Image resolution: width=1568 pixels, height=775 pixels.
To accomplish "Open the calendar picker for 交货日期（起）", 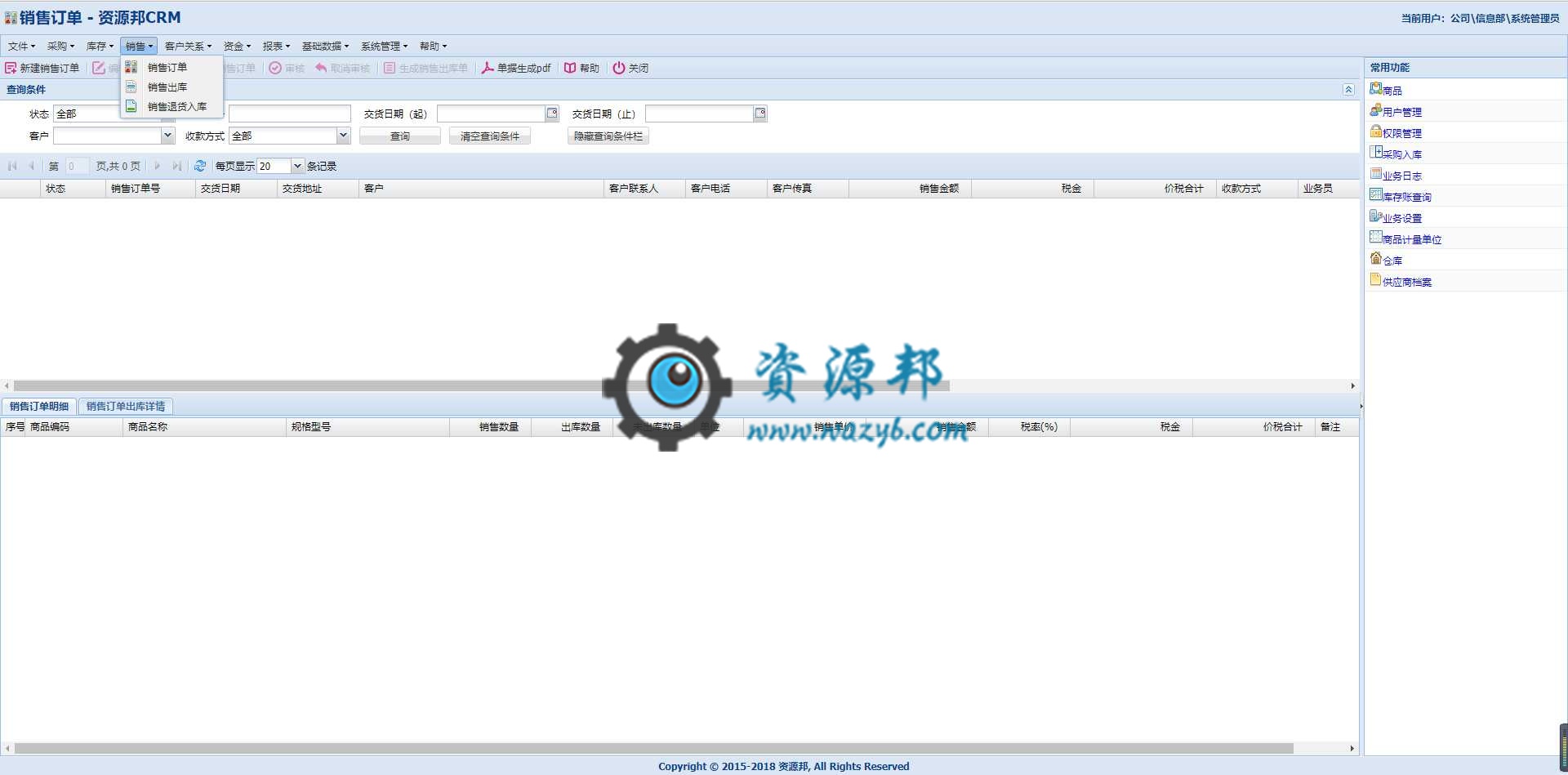I will point(552,114).
